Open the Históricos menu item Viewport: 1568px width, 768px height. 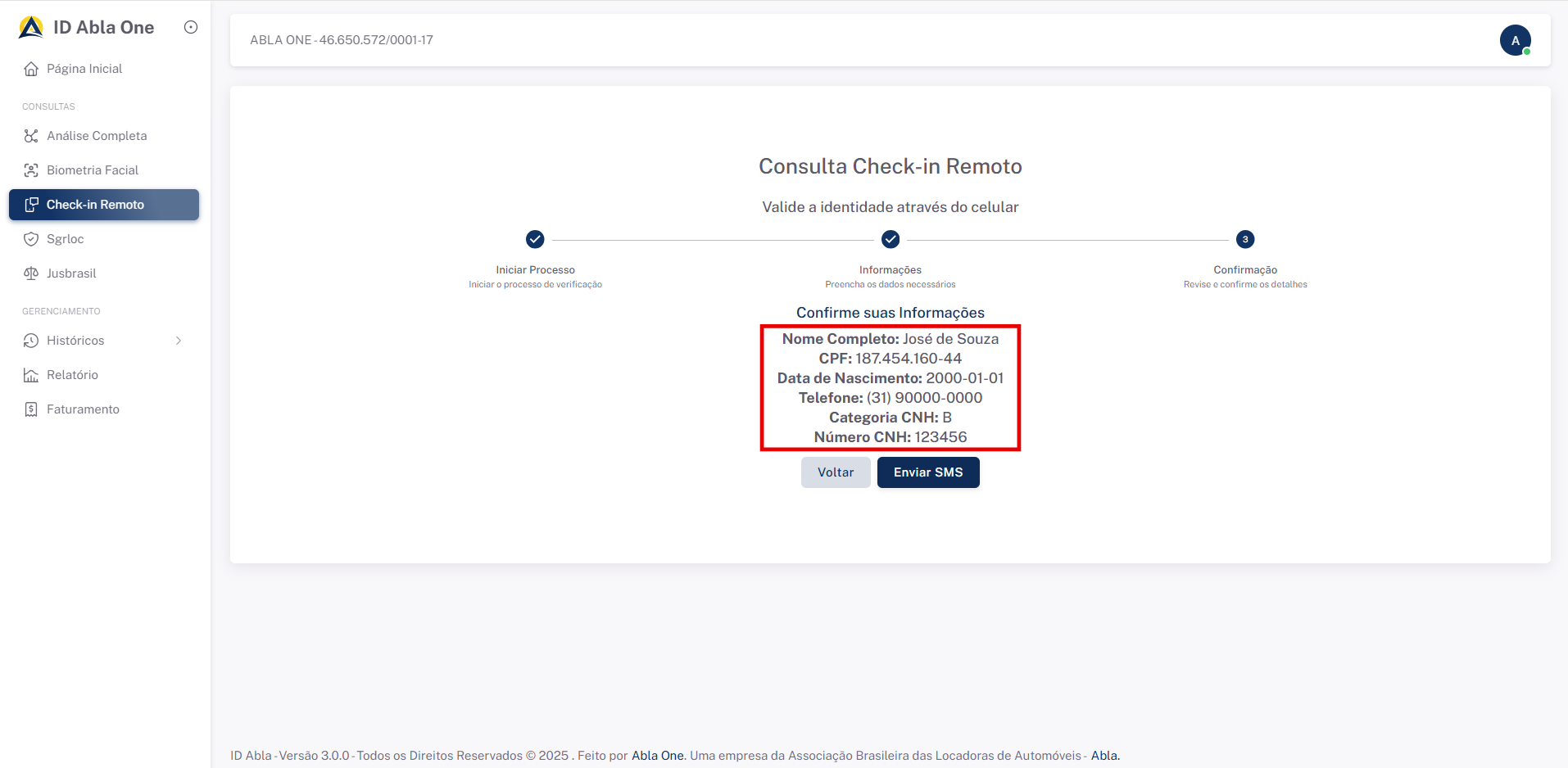click(x=75, y=341)
